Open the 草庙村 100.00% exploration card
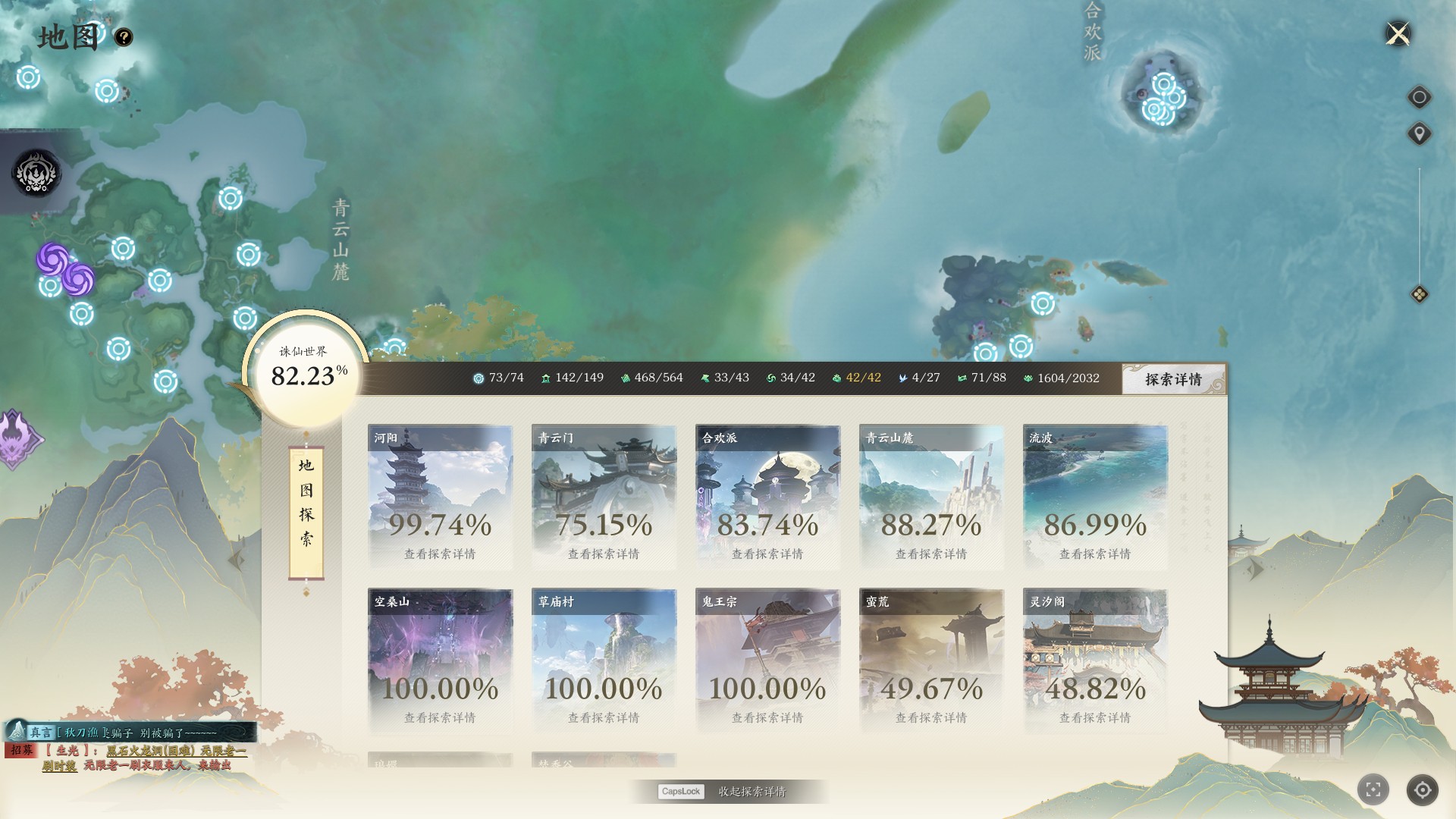The width and height of the screenshot is (1456, 819). pyautogui.click(x=604, y=661)
